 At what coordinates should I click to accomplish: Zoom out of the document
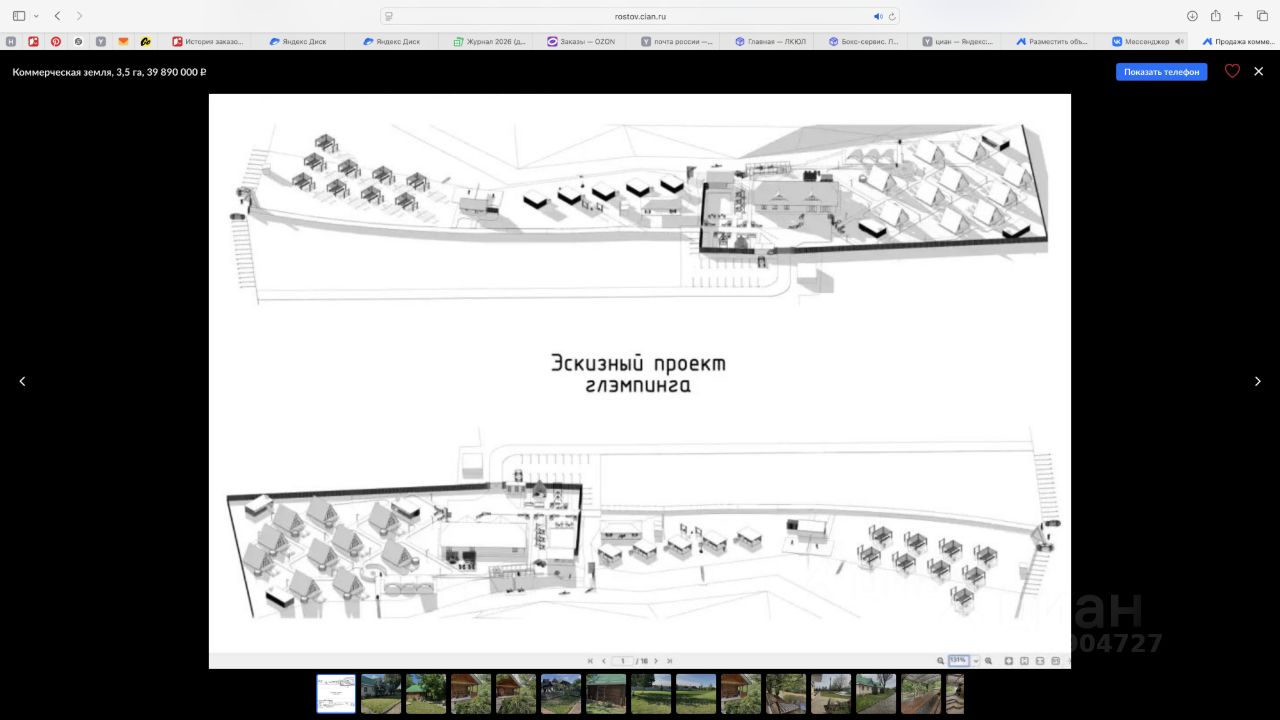[940, 661]
